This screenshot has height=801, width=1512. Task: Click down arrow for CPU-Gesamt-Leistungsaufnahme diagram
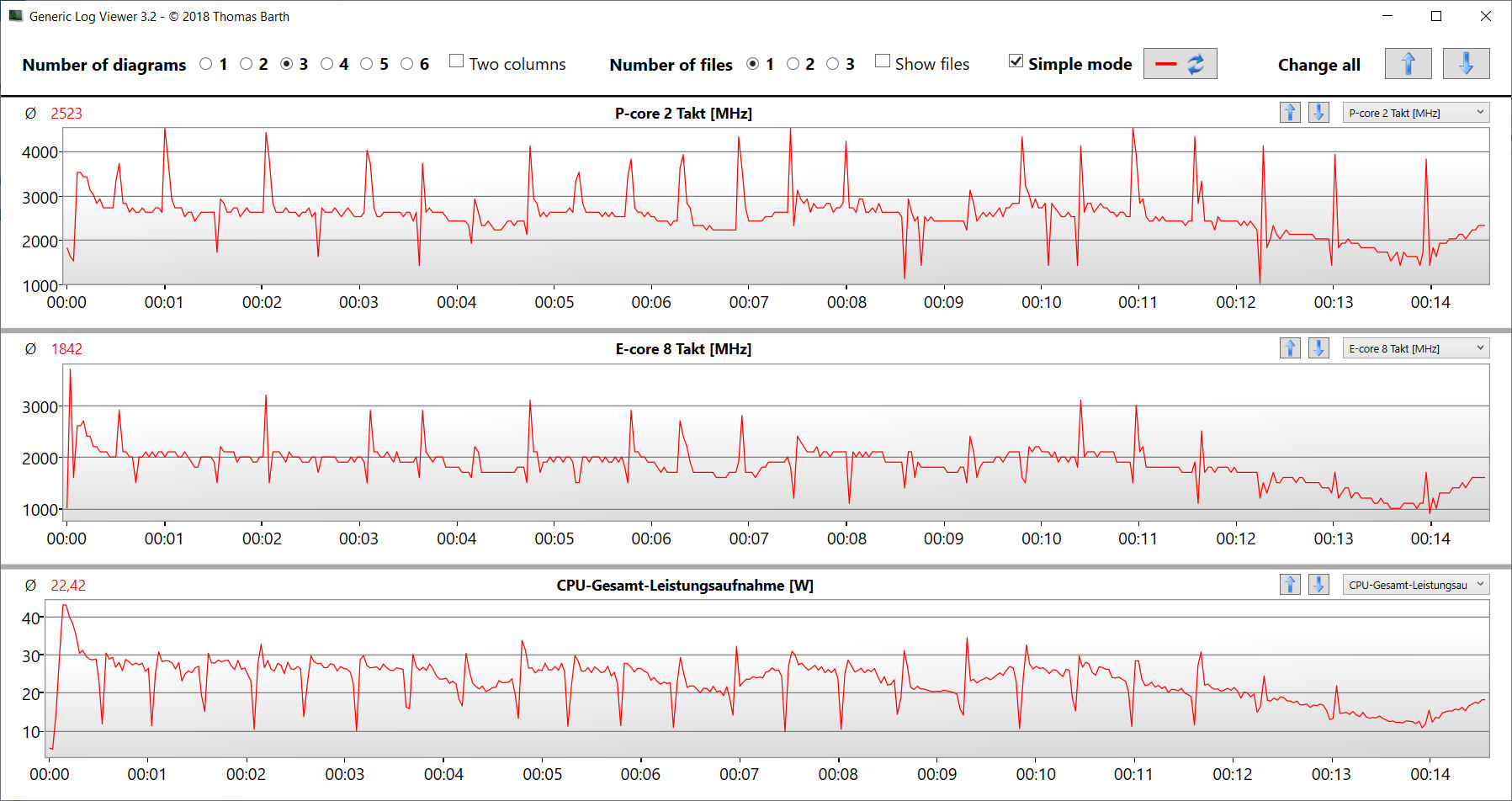(1318, 585)
